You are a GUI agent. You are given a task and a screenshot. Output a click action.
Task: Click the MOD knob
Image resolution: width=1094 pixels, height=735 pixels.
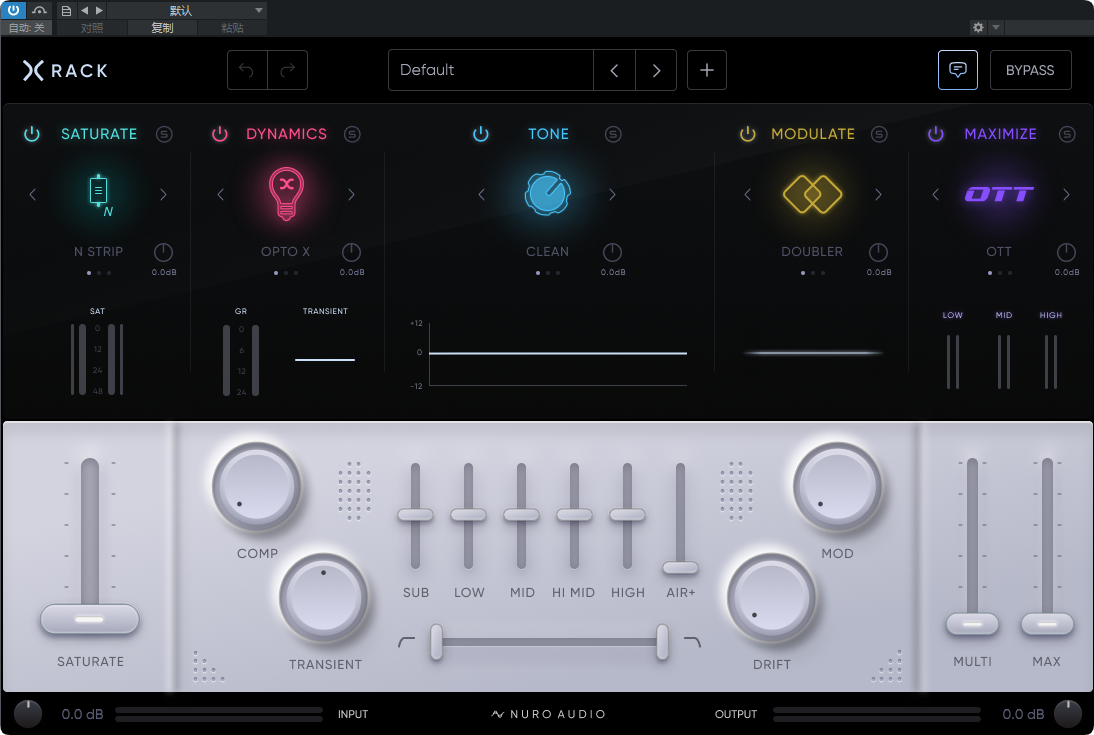point(837,487)
